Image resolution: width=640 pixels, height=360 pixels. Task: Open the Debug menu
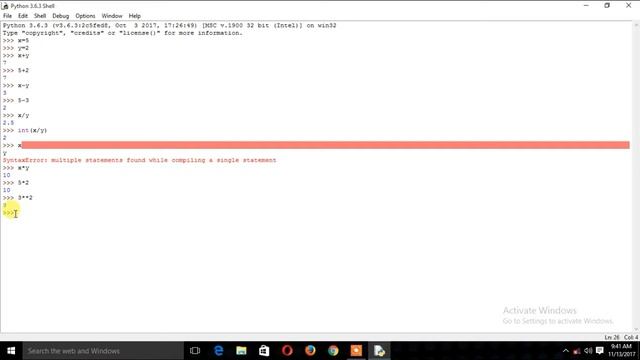60,16
